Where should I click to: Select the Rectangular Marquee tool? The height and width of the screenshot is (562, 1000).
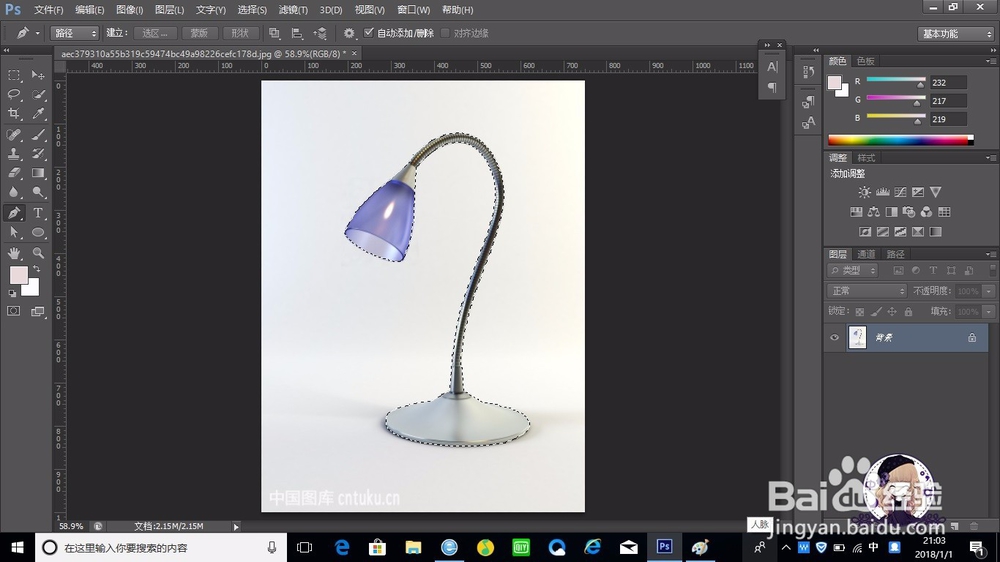coord(13,75)
